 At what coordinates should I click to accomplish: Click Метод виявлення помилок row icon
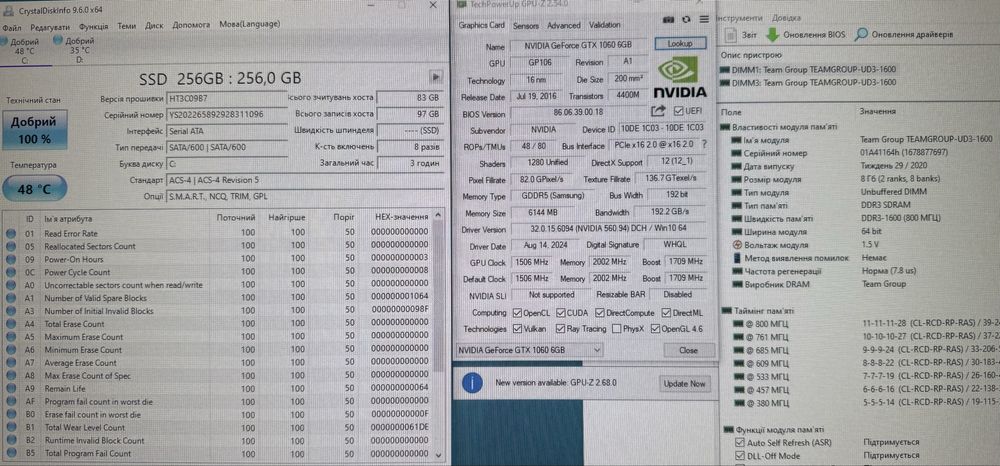[x=738, y=258]
